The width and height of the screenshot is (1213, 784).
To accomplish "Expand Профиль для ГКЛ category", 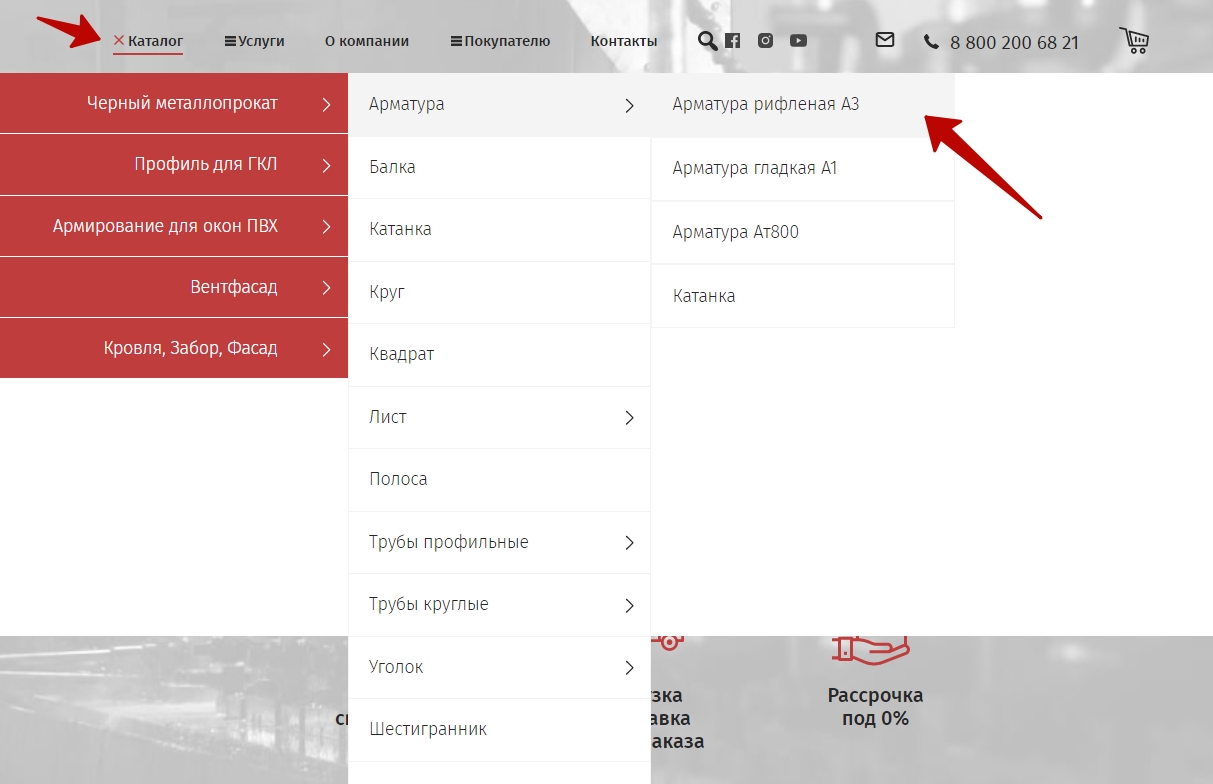I will pos(206,165).
